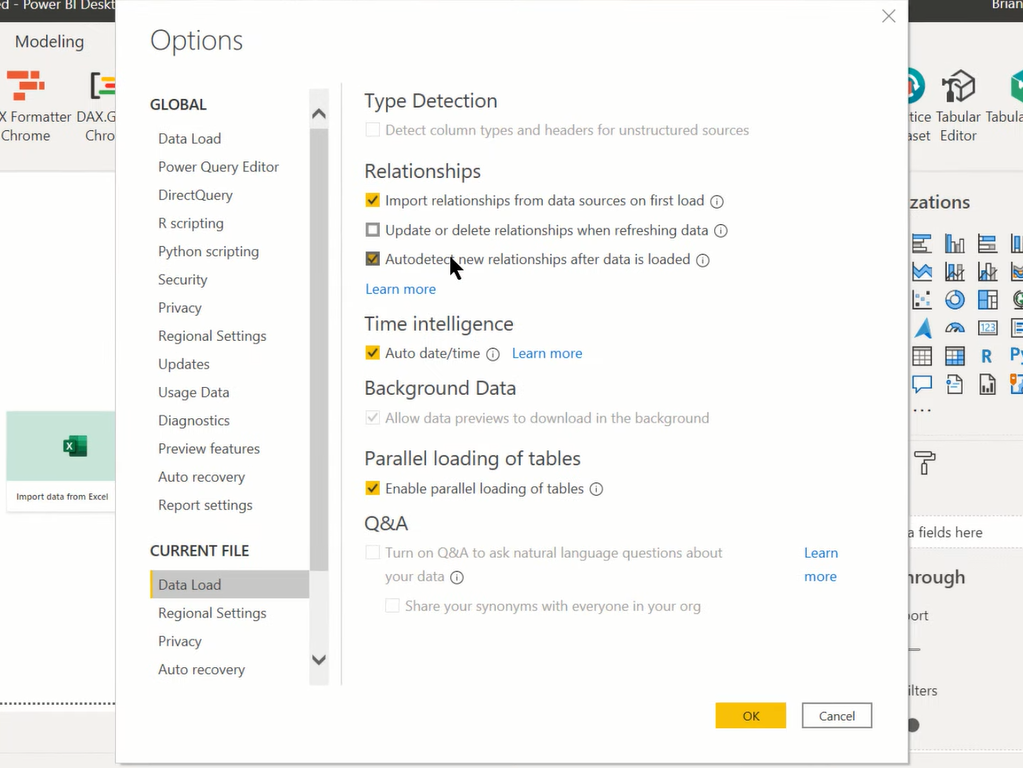Select the table visual

point(922,356)
